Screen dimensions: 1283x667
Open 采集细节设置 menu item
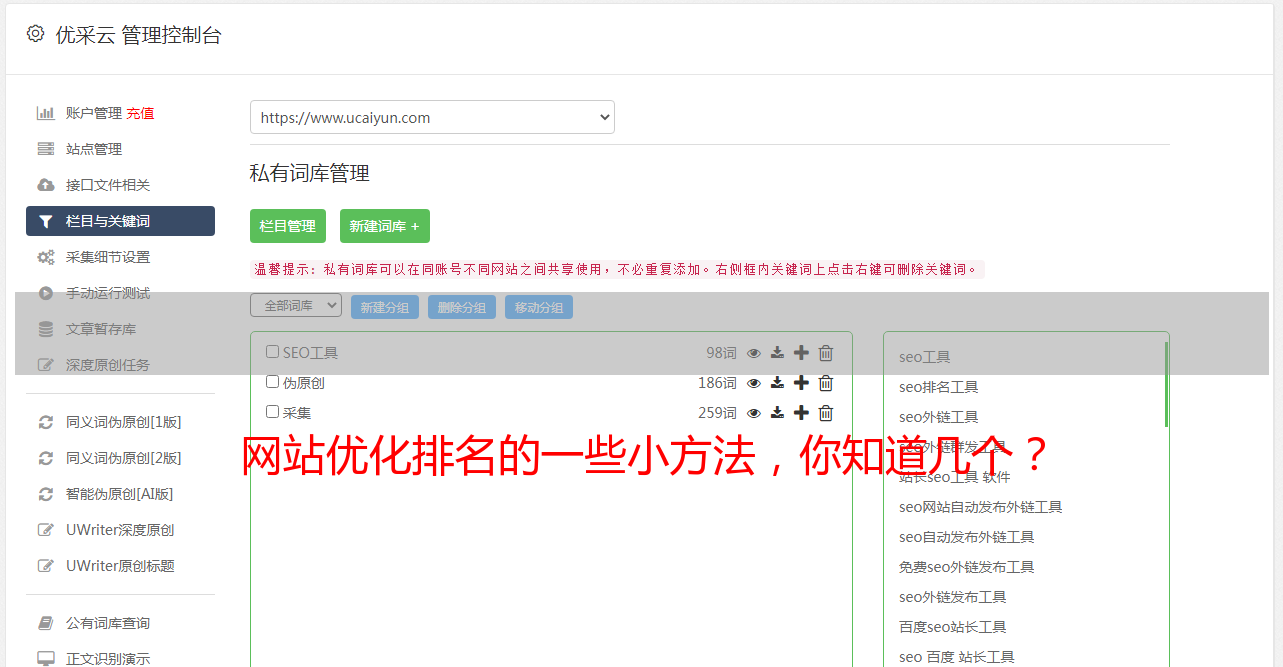point(108,257)
